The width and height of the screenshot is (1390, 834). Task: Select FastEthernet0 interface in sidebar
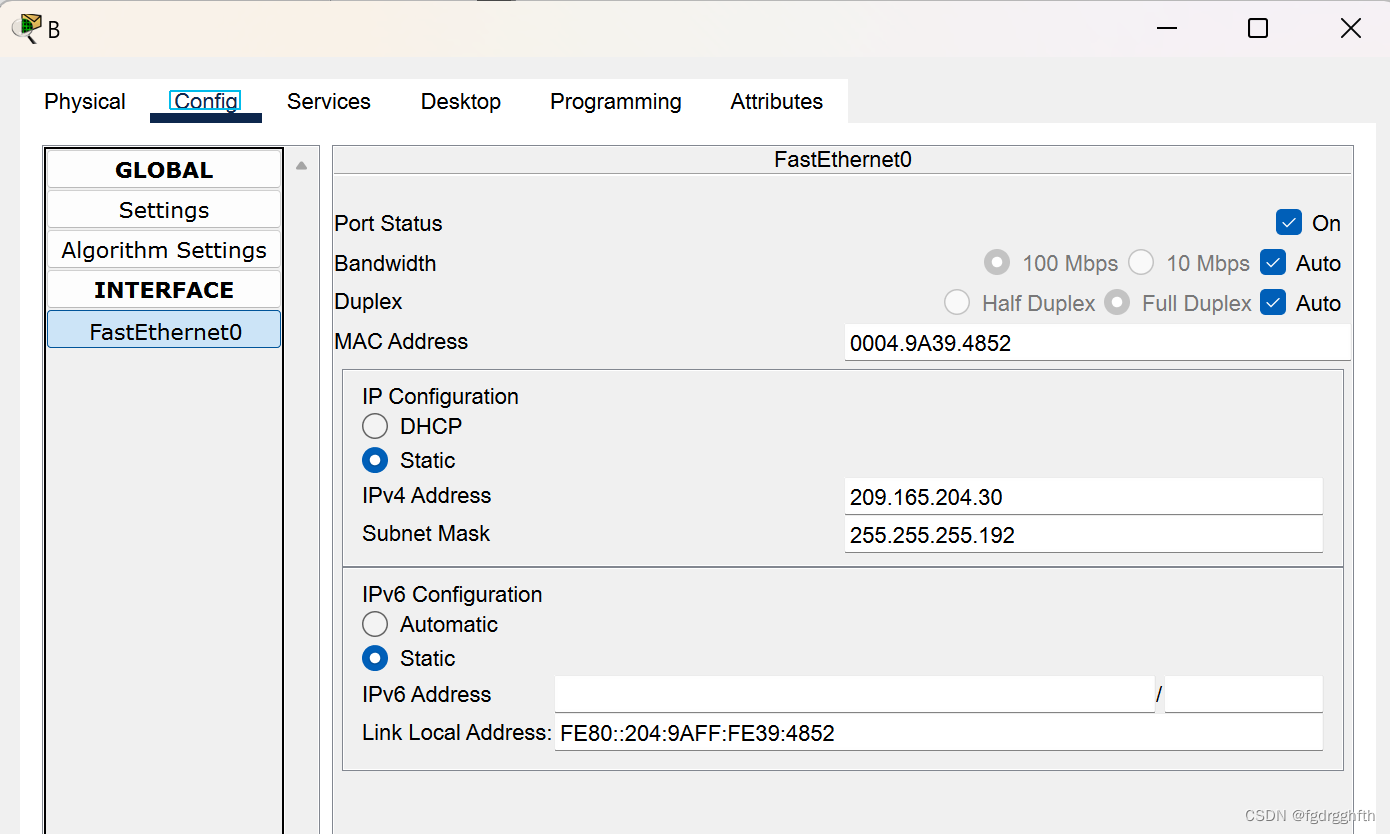pos(164,331)
